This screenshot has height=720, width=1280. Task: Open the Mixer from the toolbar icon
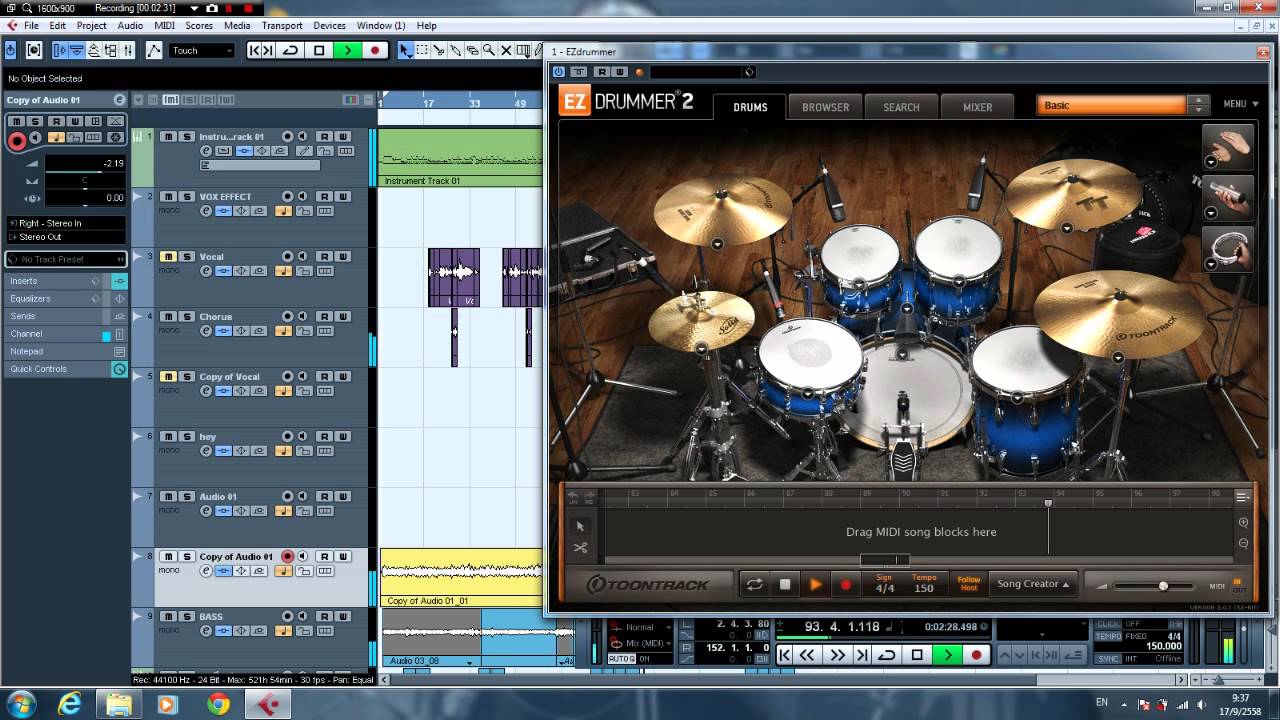click(127, 50)
